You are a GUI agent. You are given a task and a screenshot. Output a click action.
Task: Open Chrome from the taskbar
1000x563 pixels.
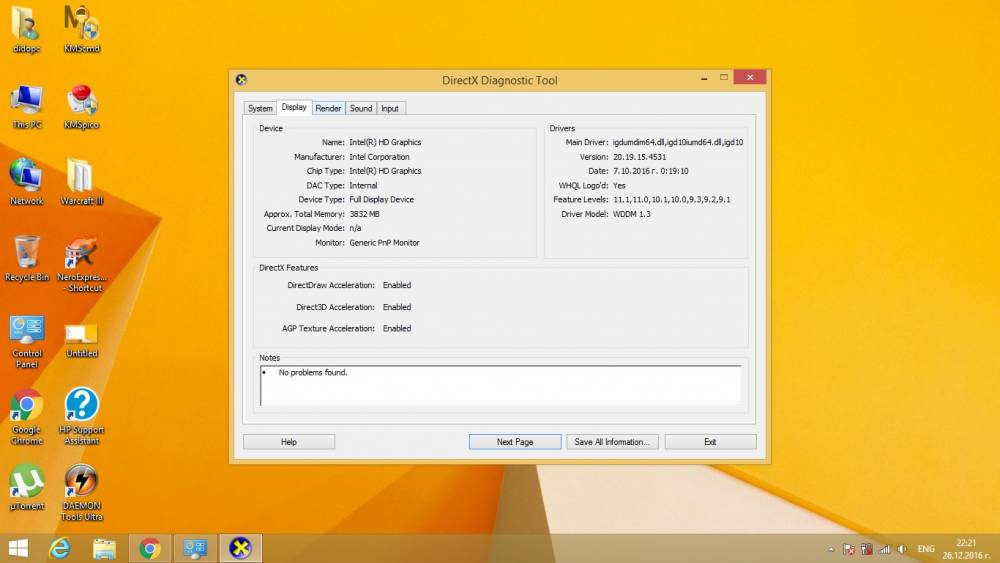(x=150, y=548)
